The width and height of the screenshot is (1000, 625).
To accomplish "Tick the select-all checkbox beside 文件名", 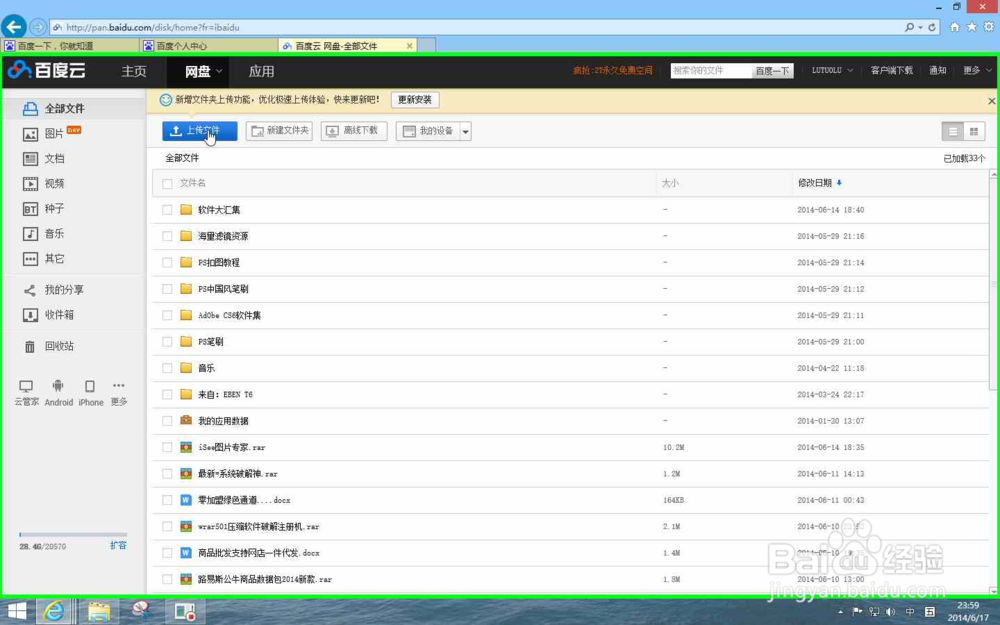I will coord(167,184).
